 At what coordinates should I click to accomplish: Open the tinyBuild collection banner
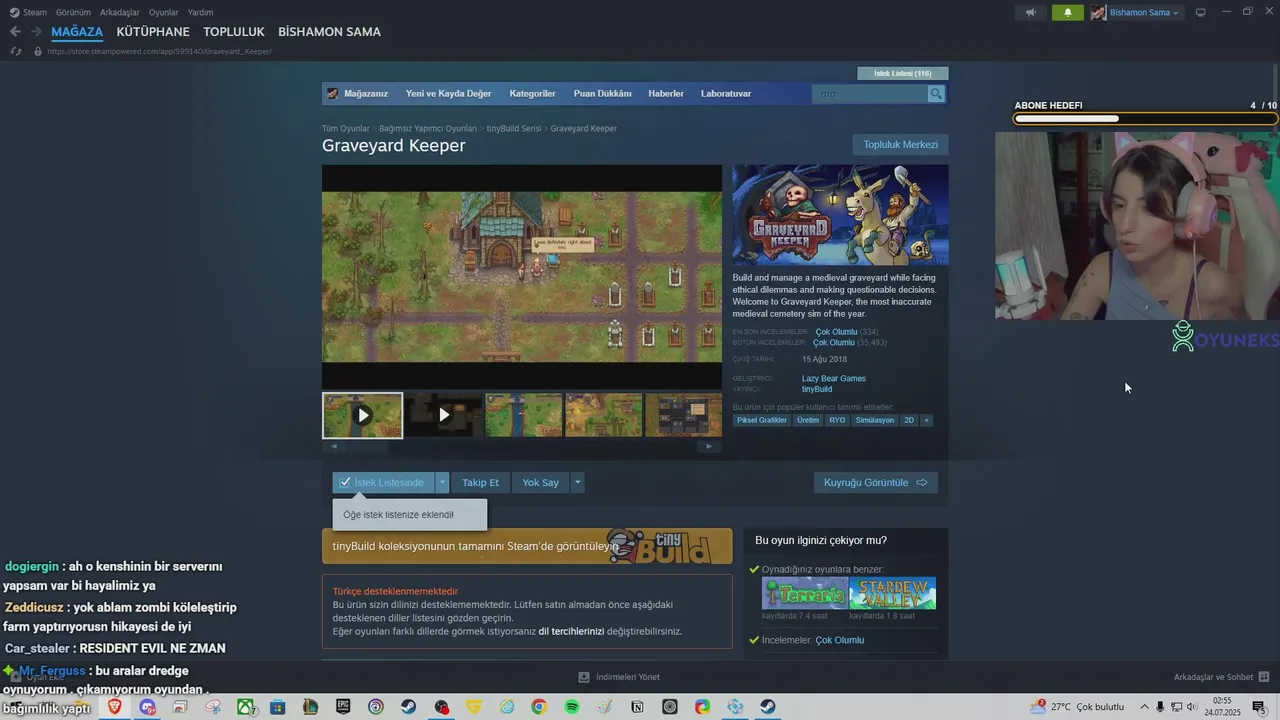click(527, 546)
